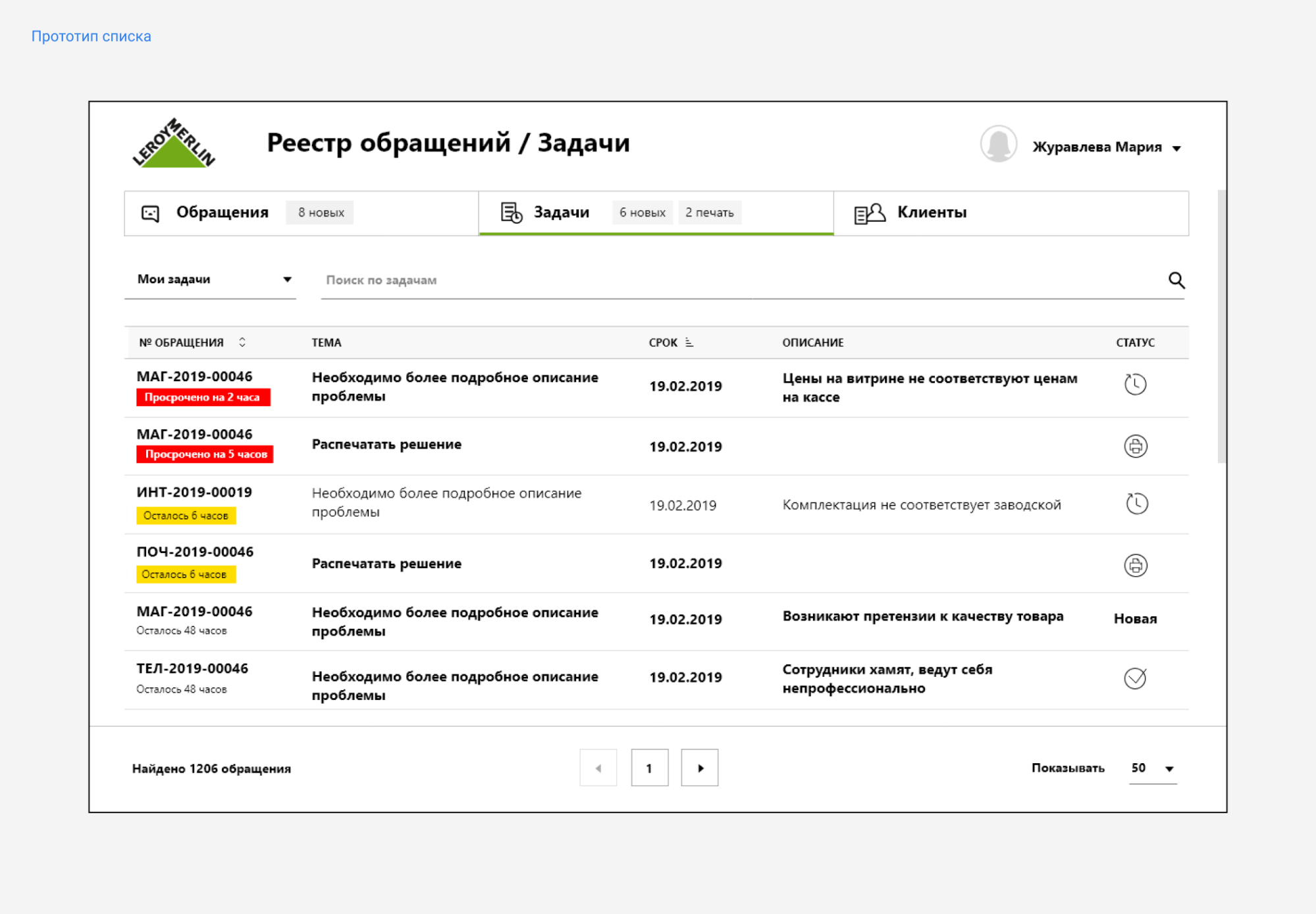Click the Обращения envelope icon
1316x914 pixels.
(151, 212)
